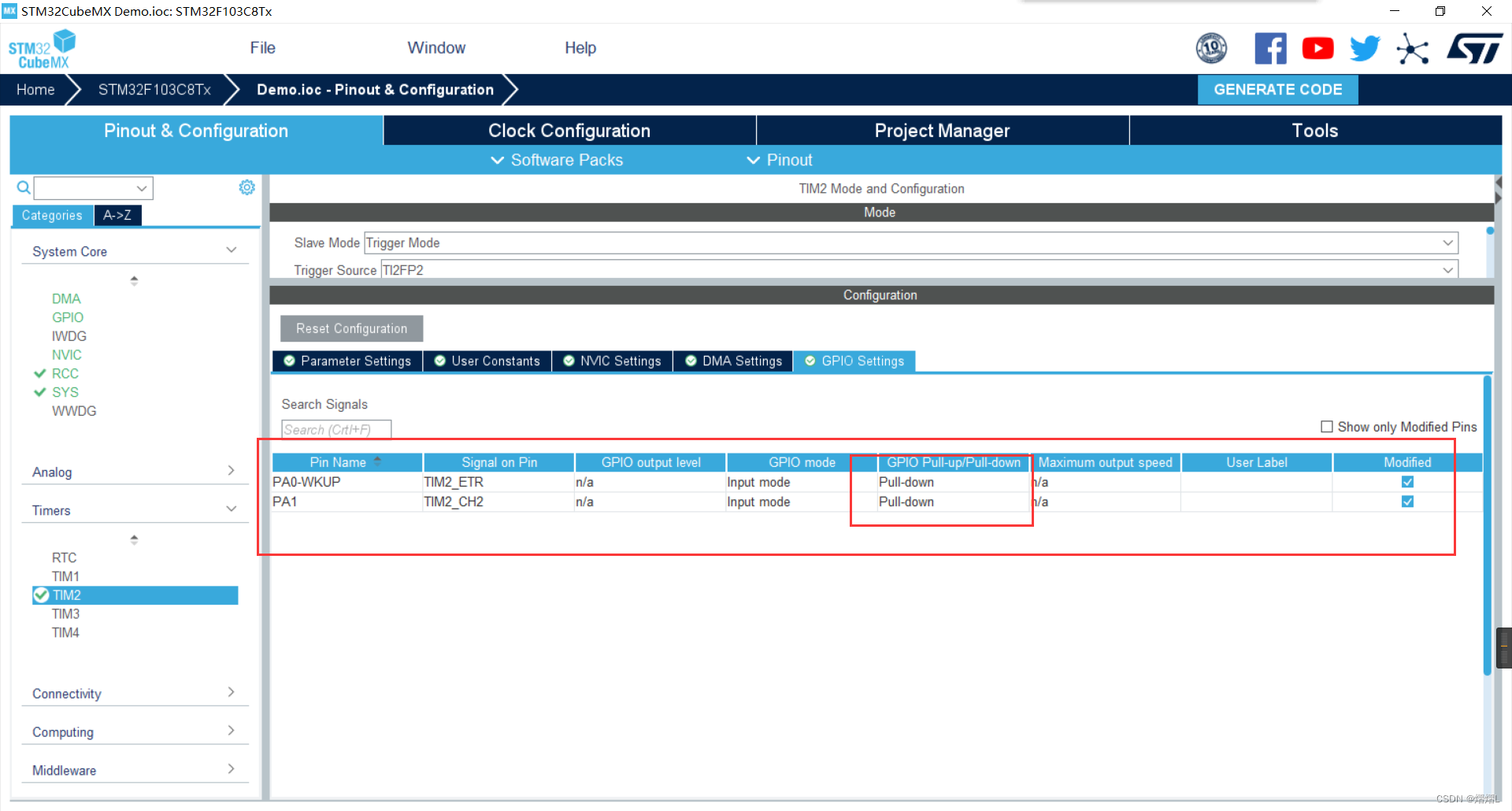The image size is (1512, 811).
Task: Open the DMA Settings tab
Action: [x=733, y=361]
